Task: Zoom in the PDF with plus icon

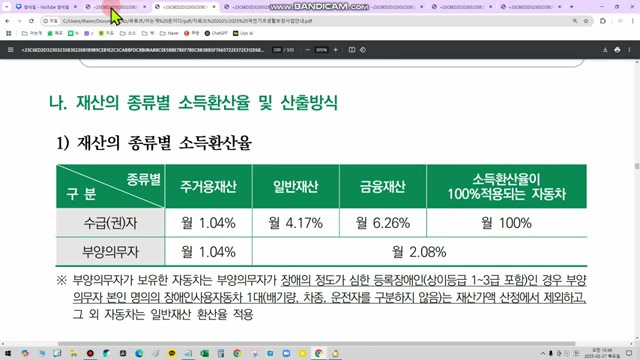Action: pyautogui.click(x=336, y=50)
